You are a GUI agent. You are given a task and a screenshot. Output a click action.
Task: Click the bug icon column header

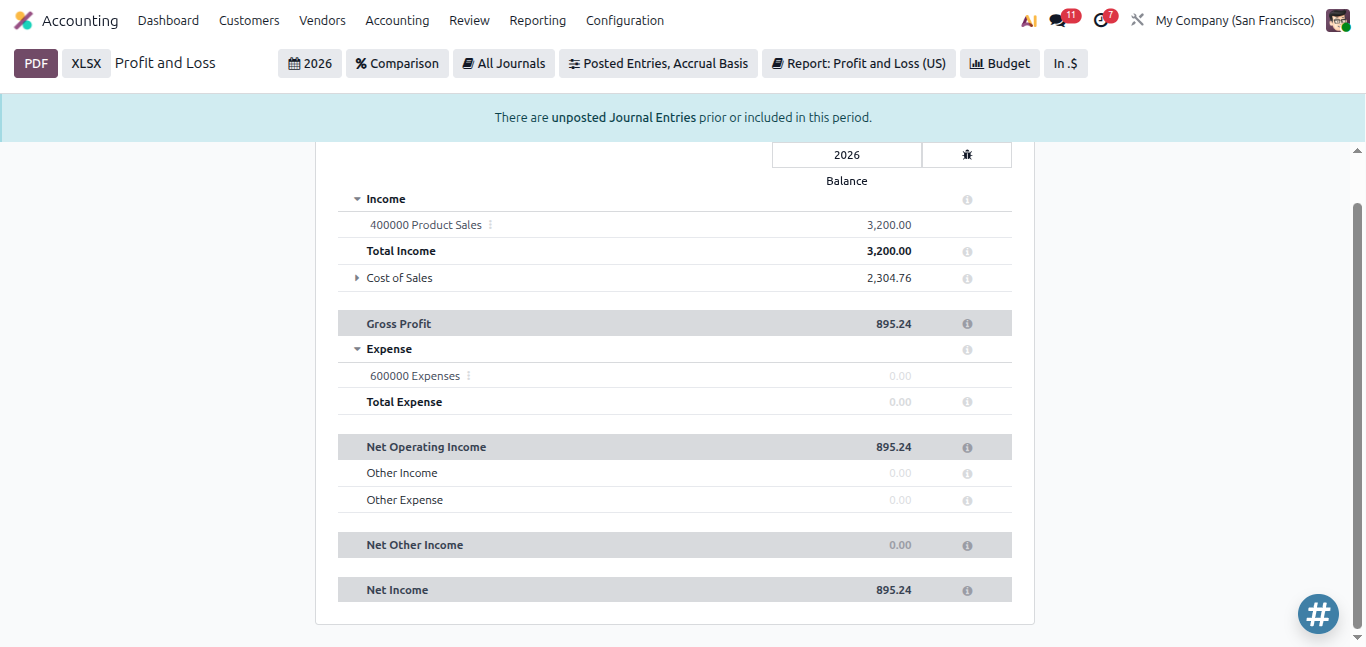click(x=967, y=155)
